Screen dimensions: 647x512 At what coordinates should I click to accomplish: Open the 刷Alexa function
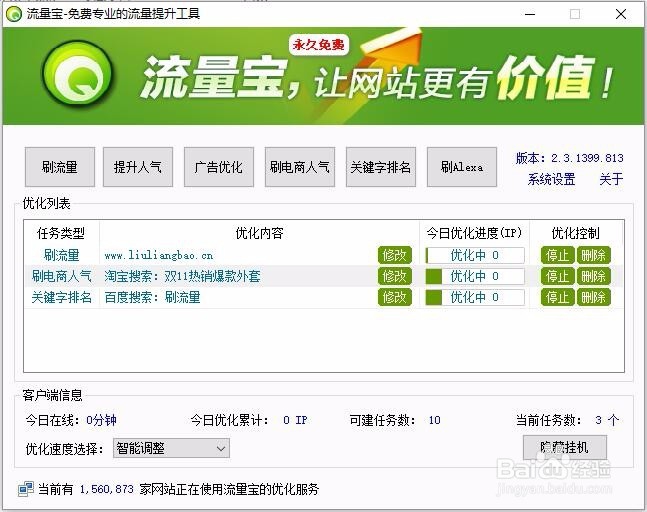pos(462,167)
